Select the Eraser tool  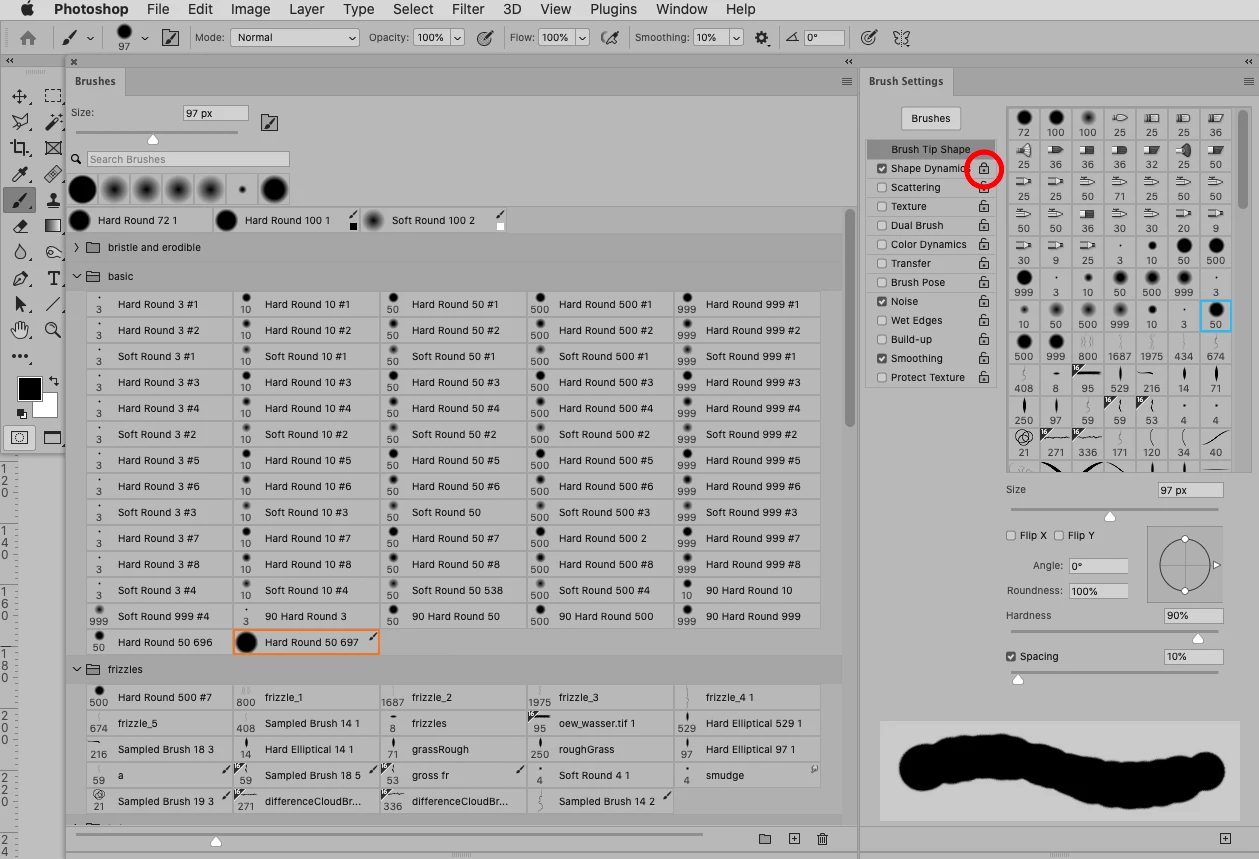coord(19,226)
